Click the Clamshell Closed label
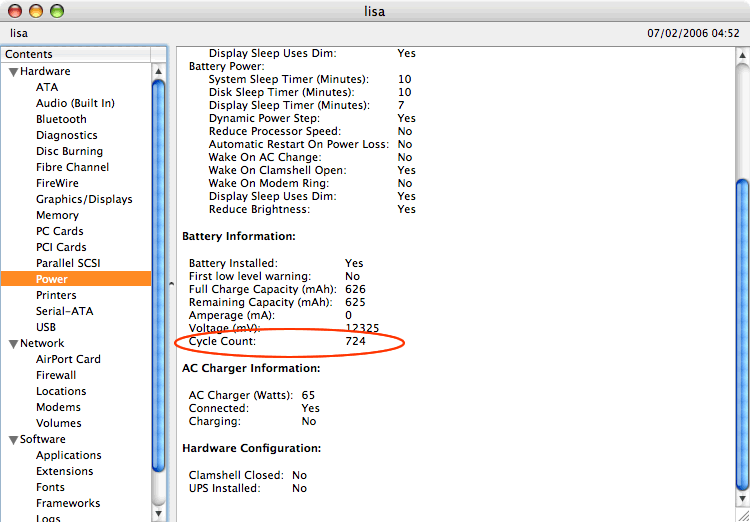 click(236, 475)
